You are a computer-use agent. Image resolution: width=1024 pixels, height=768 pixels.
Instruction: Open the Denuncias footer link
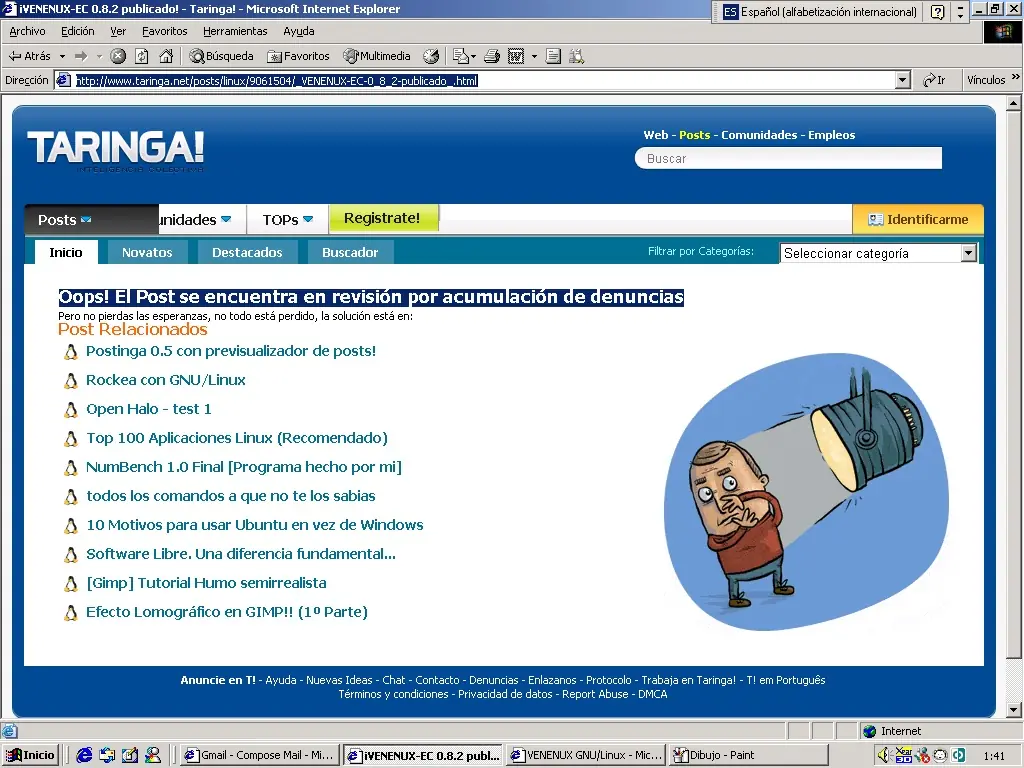pos(494,680)
